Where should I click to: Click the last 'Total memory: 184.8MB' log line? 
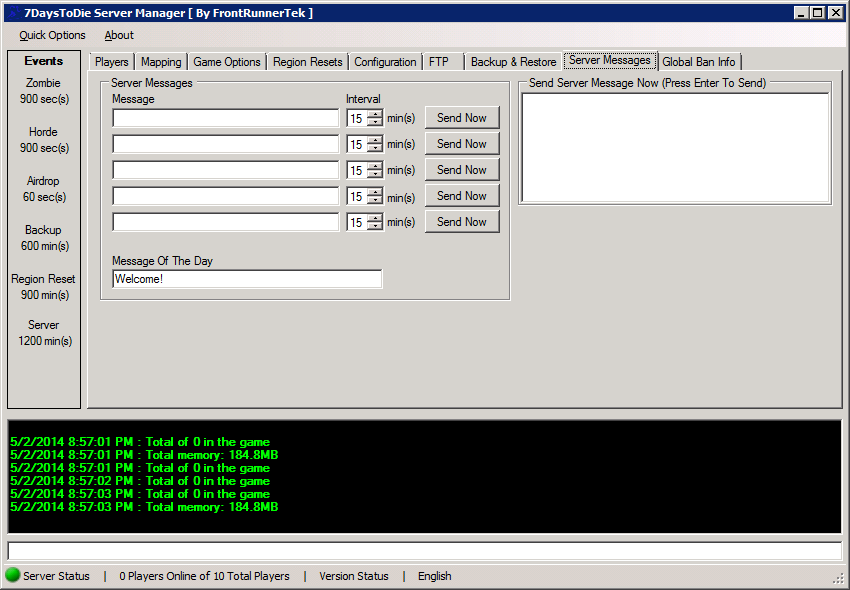tap(144, 507)
